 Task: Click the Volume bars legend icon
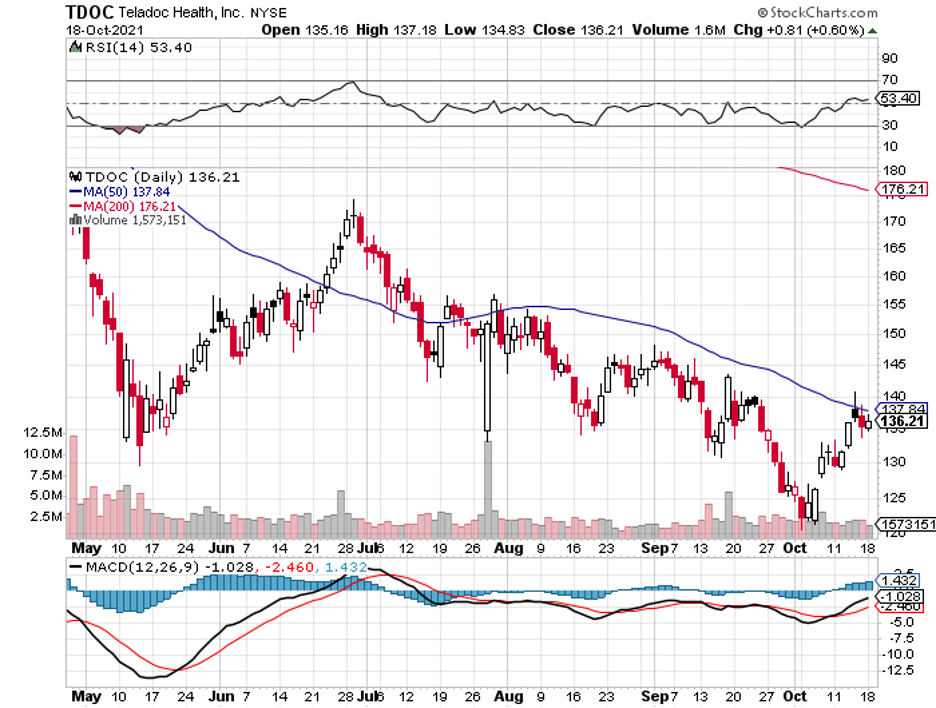[x=73, y=220]
